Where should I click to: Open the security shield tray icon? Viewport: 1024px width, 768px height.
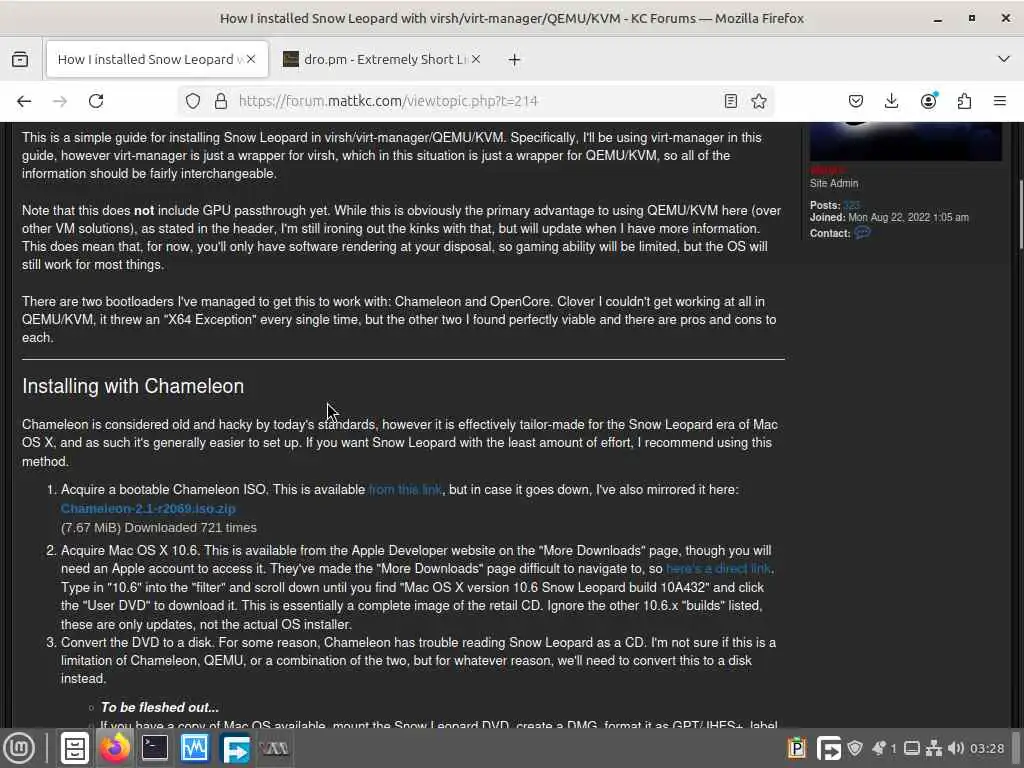[855, 748]
